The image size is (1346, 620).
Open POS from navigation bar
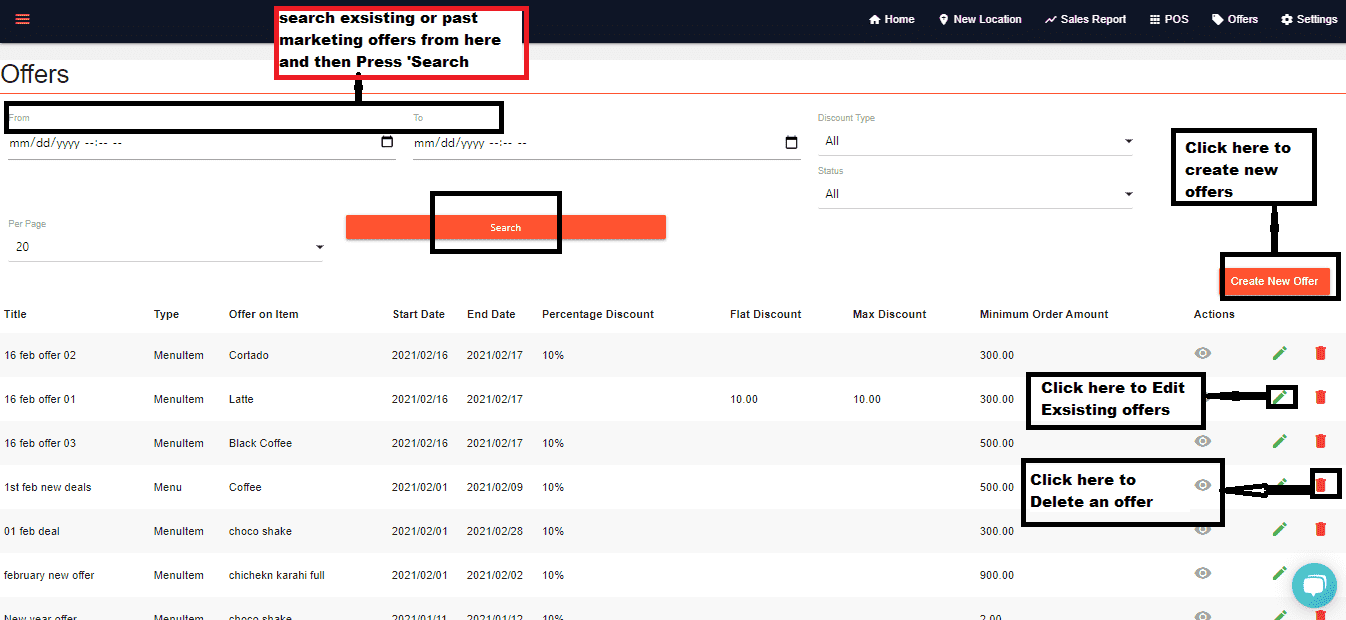pyautogui.click(x=1169, y=19)
